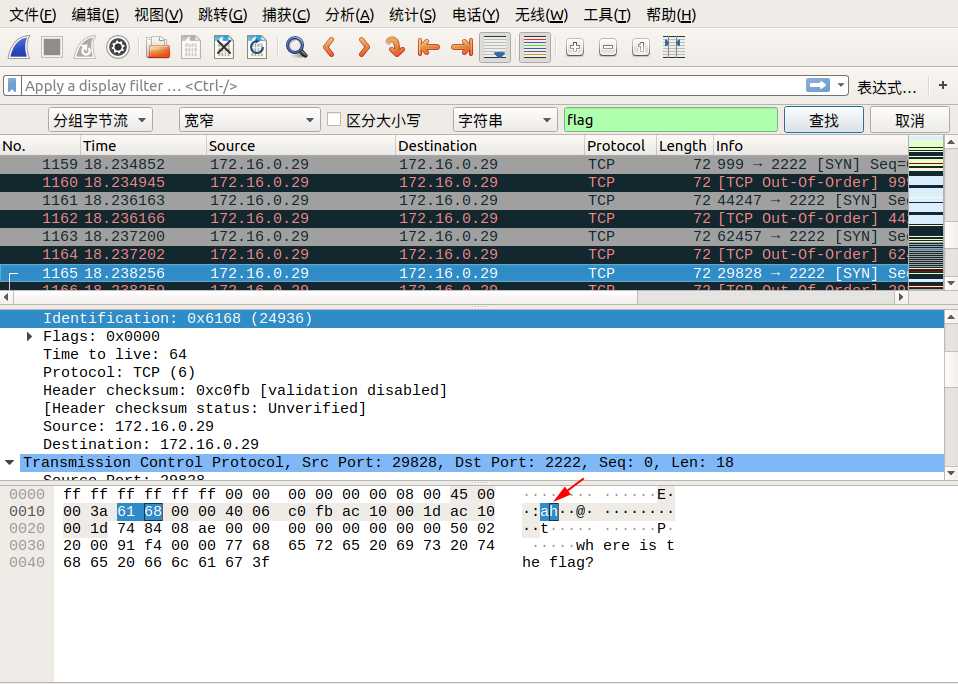Open a capture file folder icon
This screenshot has height=684, width=958.
158,47
